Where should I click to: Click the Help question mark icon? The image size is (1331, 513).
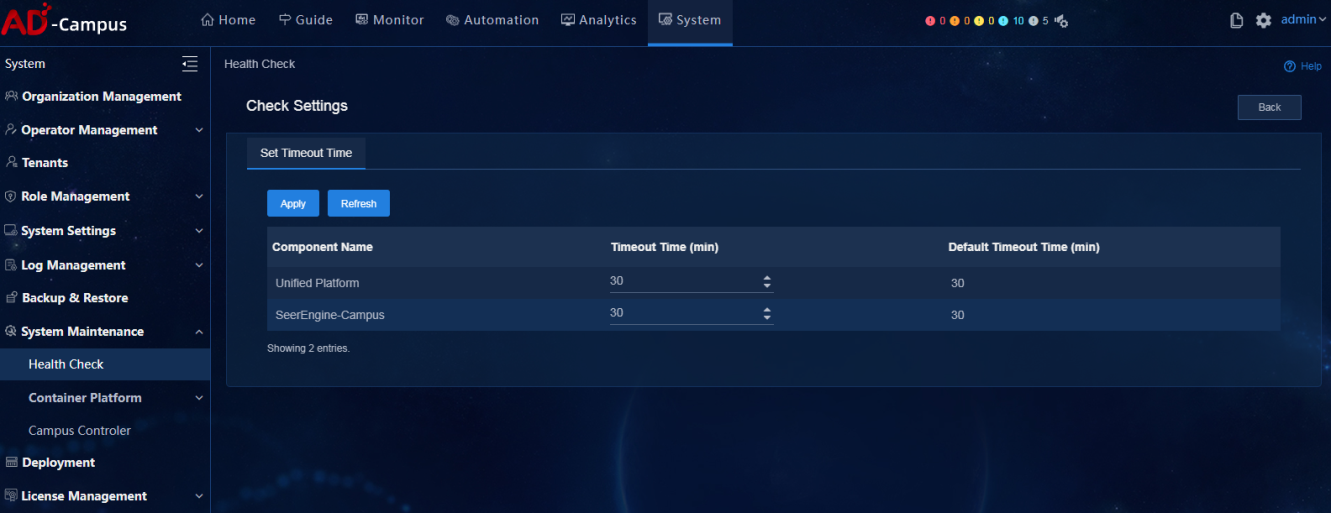(x=1289, y=66)
